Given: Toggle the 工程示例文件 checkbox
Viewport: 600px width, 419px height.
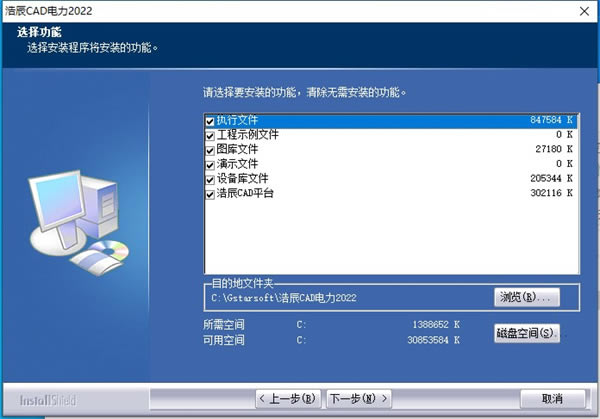Looking at the screenshot, I should pos(210,135).
